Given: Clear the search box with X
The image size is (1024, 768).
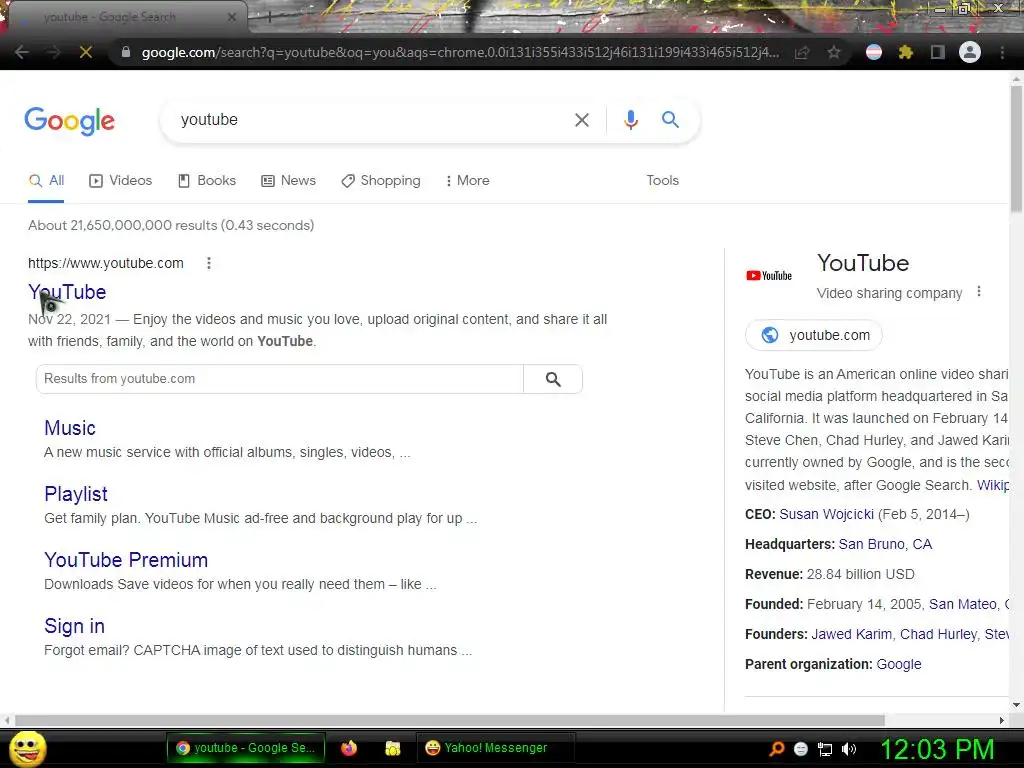Looking at the screenshot, I should 581,120.
